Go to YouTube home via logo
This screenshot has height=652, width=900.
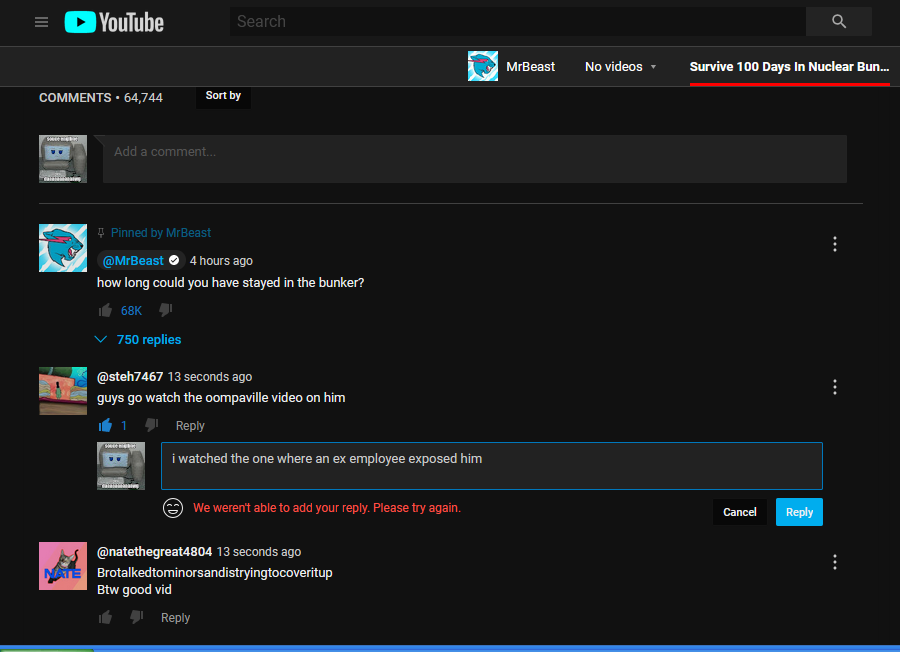[114, 22]
